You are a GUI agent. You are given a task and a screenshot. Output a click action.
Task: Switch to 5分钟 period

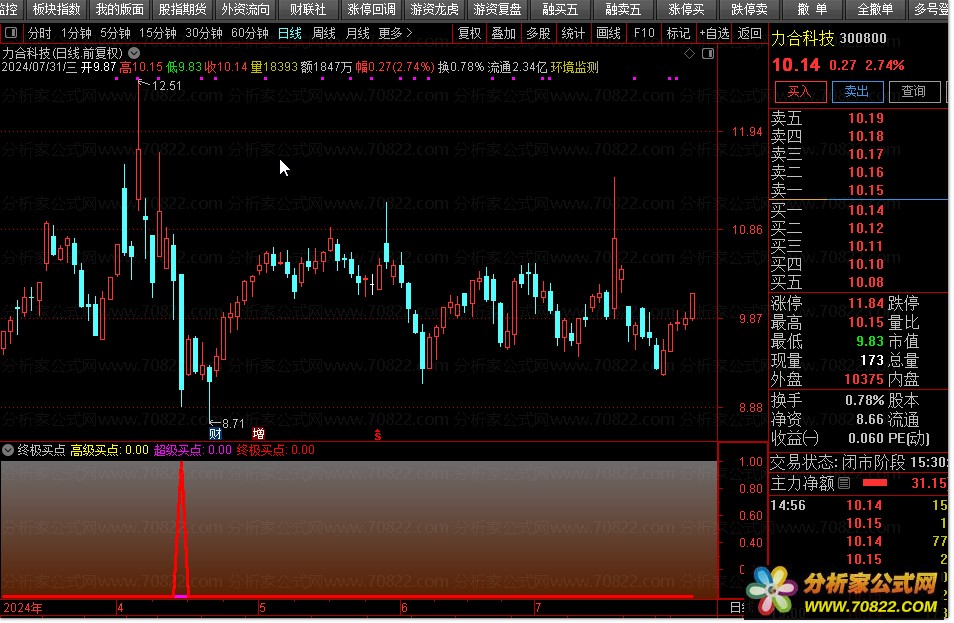point(116,33)
